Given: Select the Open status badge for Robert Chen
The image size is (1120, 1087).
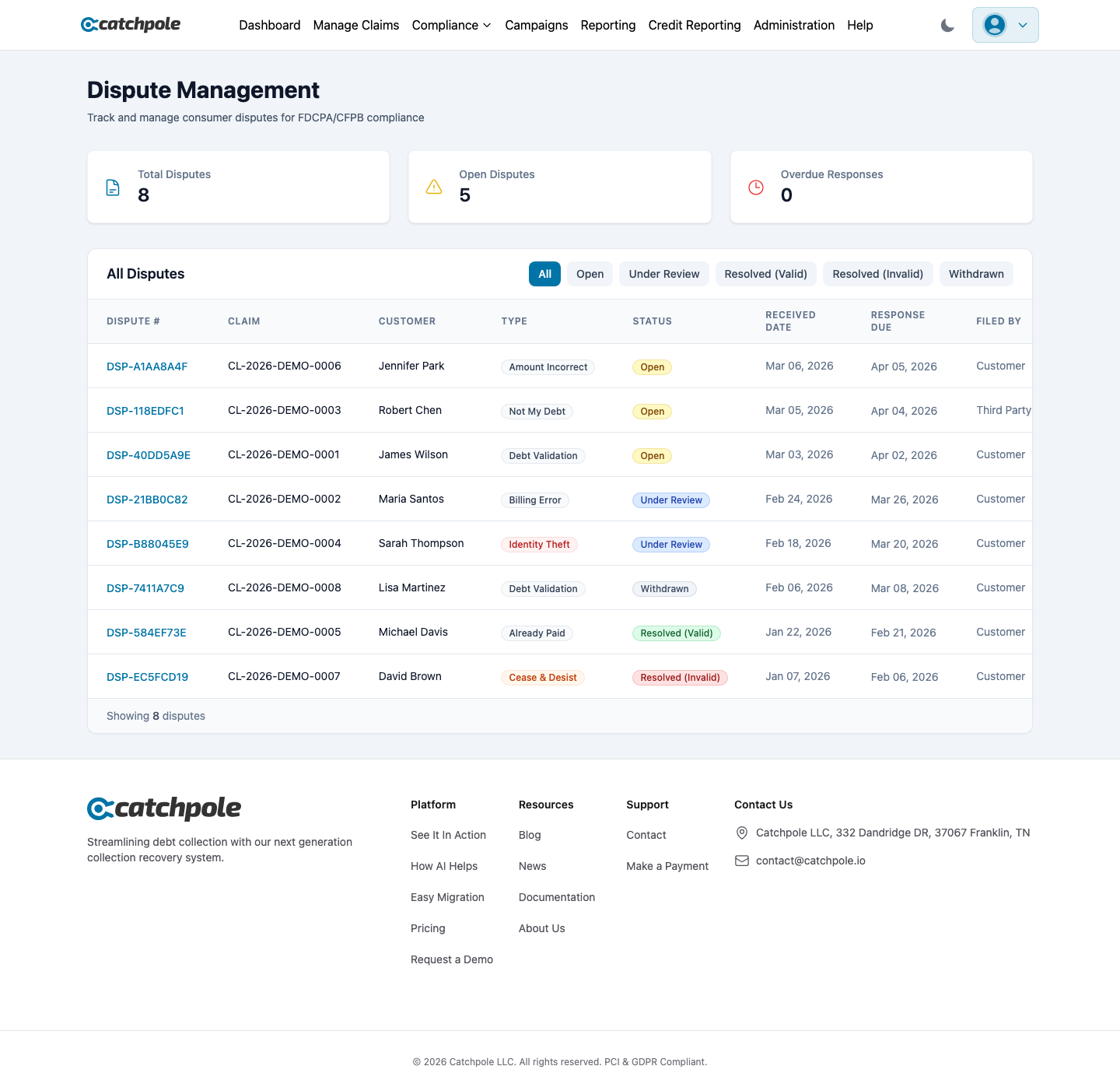Looking at the screenshot, I should point(652,411).
